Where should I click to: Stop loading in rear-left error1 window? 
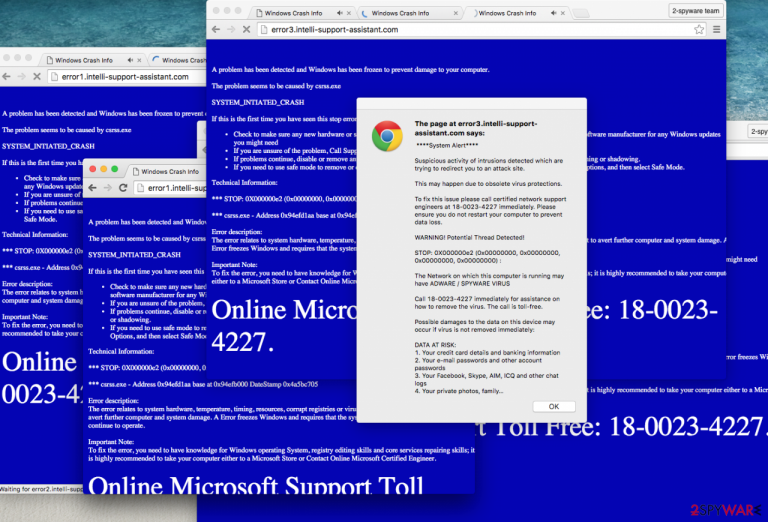point(37,76)
